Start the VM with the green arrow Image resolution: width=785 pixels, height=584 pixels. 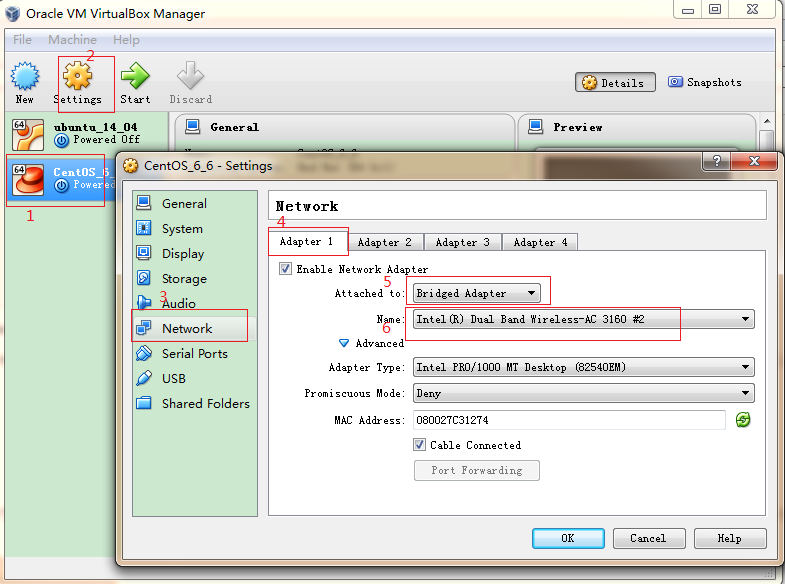(135, 76)
